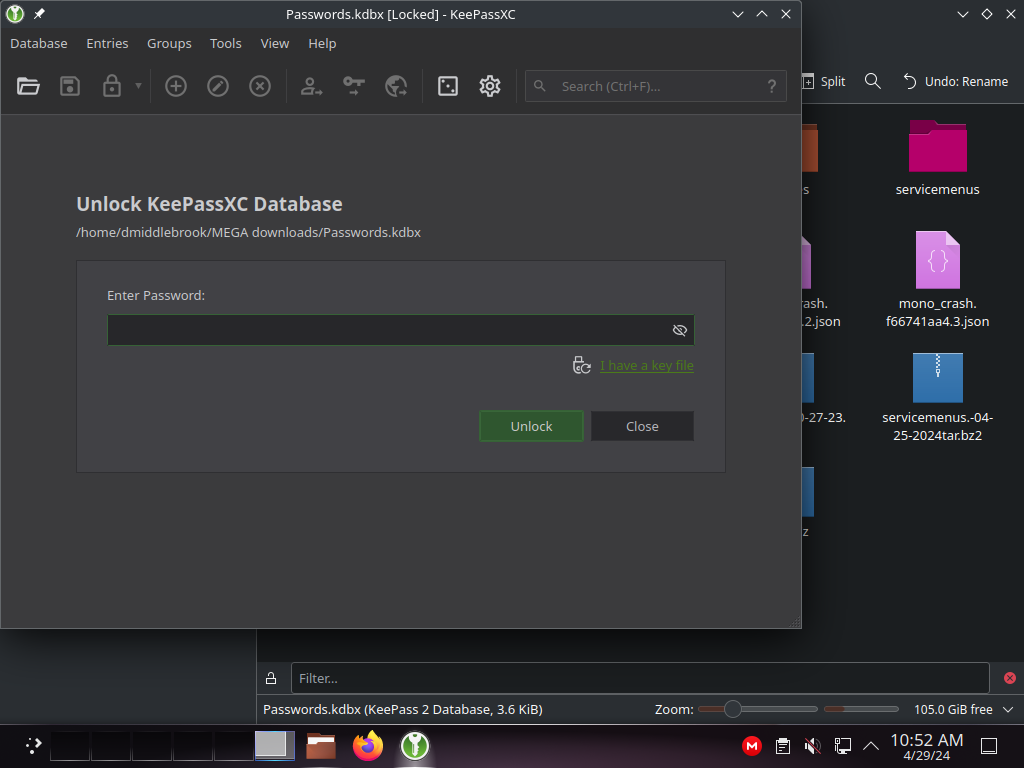Click the Add New Entry plus icon

pos(176,86)
